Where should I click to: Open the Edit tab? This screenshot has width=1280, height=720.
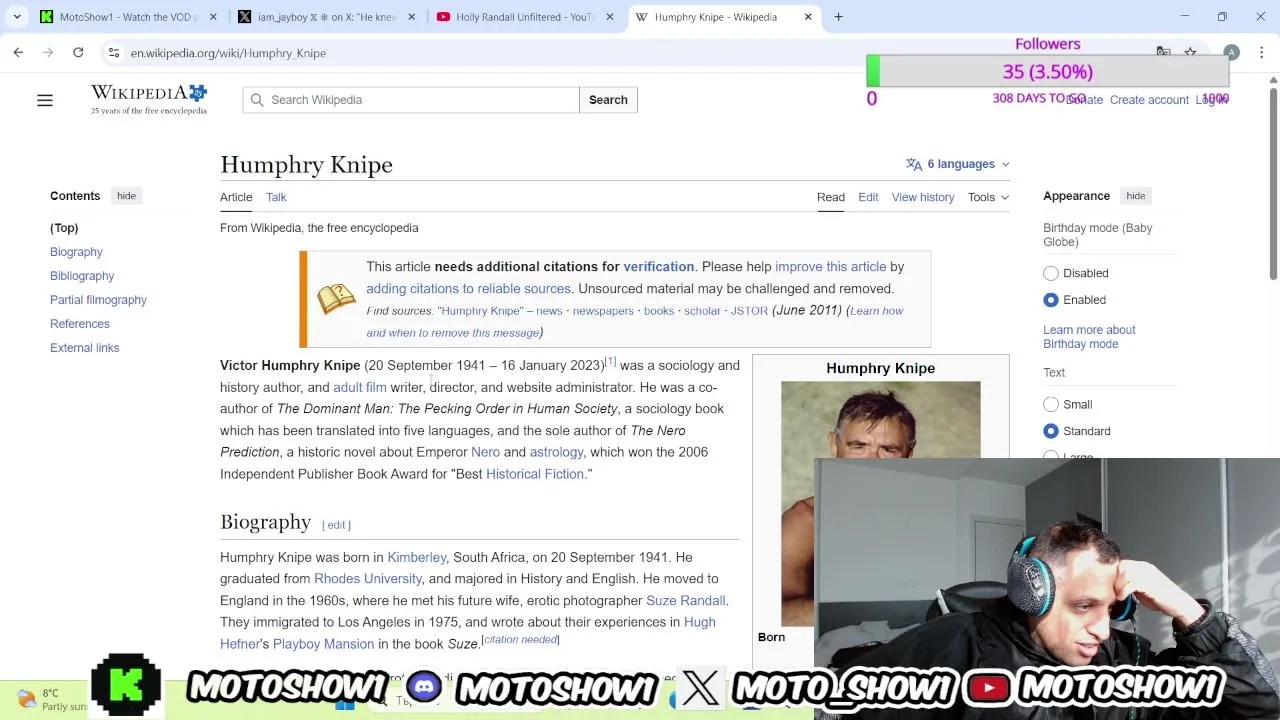pos(868,197)
